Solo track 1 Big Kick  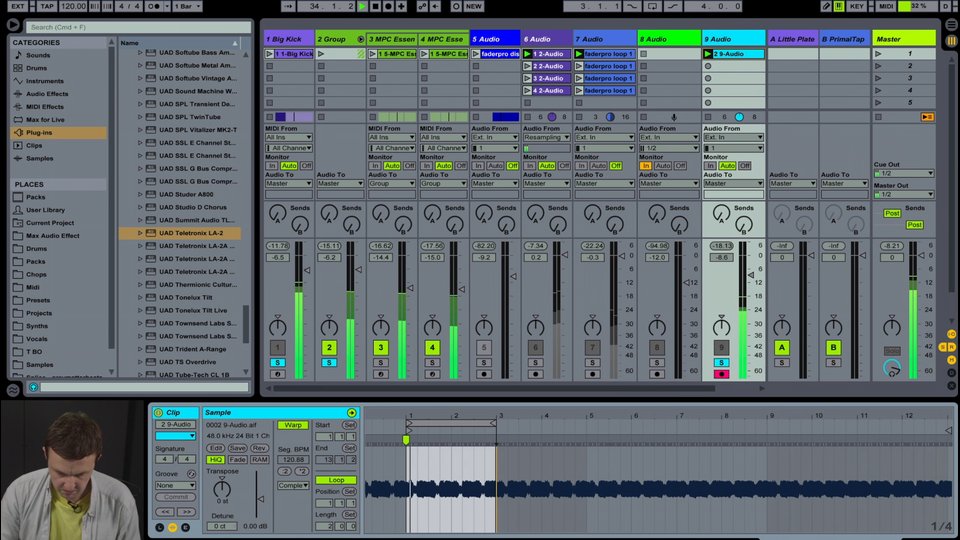point(277,362)
